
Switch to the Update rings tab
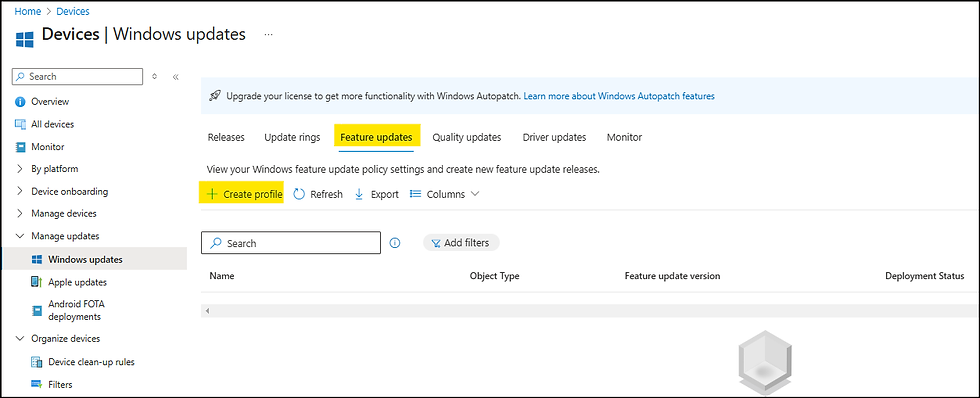[x=292, y=137]
